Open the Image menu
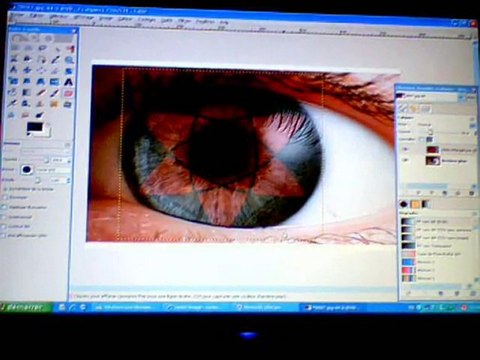The image size is (480, 360). point(106,18)
